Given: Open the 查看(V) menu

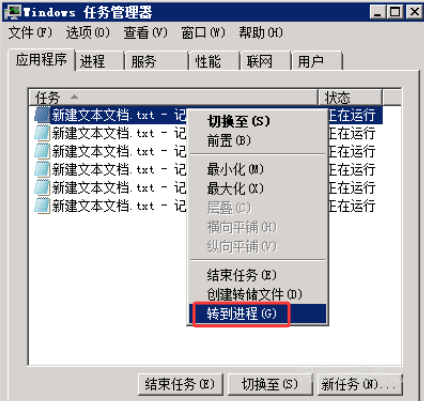Looking at the screenshot, I should 145,33.
